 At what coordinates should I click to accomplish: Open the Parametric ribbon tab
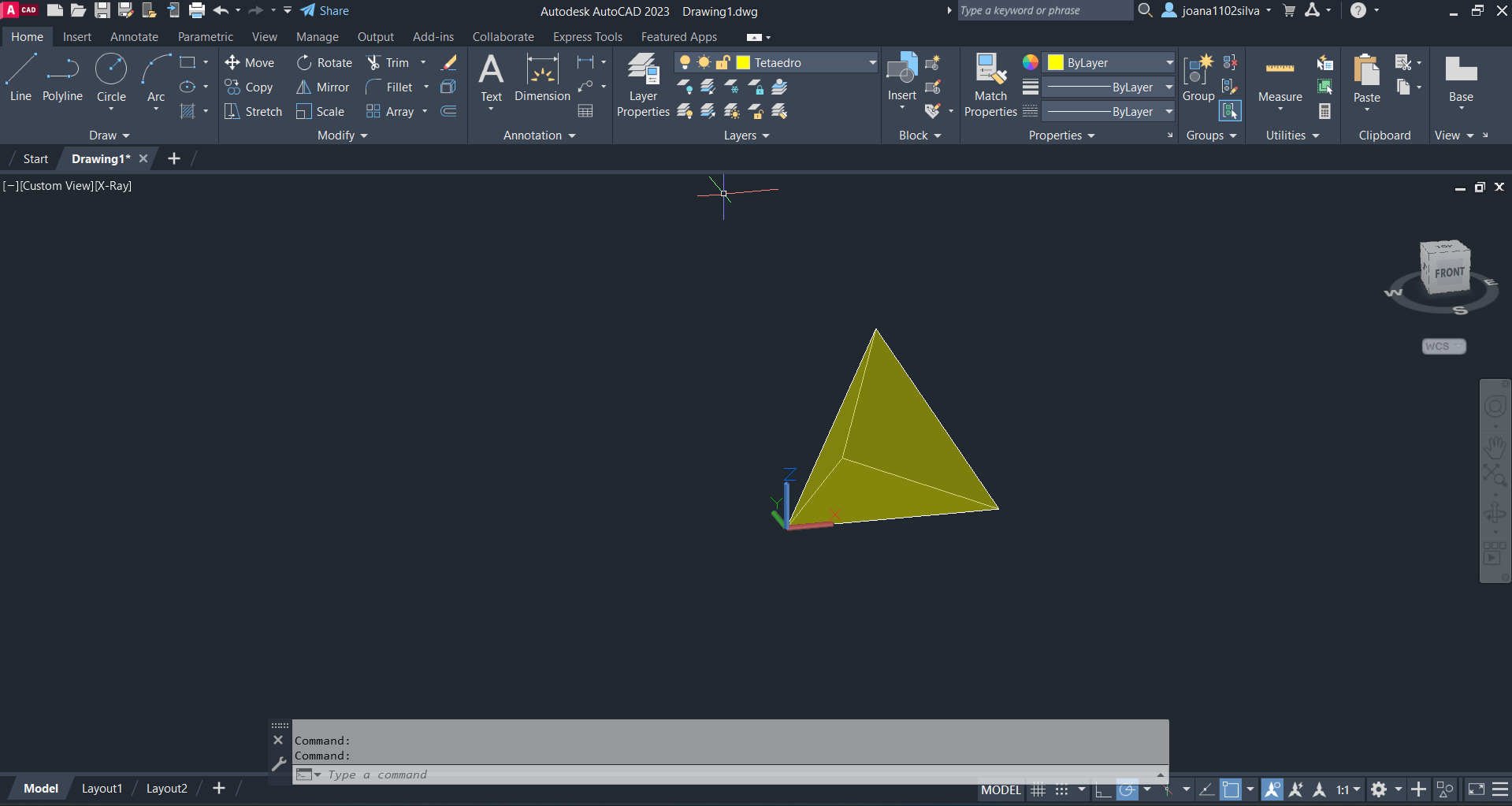coord(205,36)
